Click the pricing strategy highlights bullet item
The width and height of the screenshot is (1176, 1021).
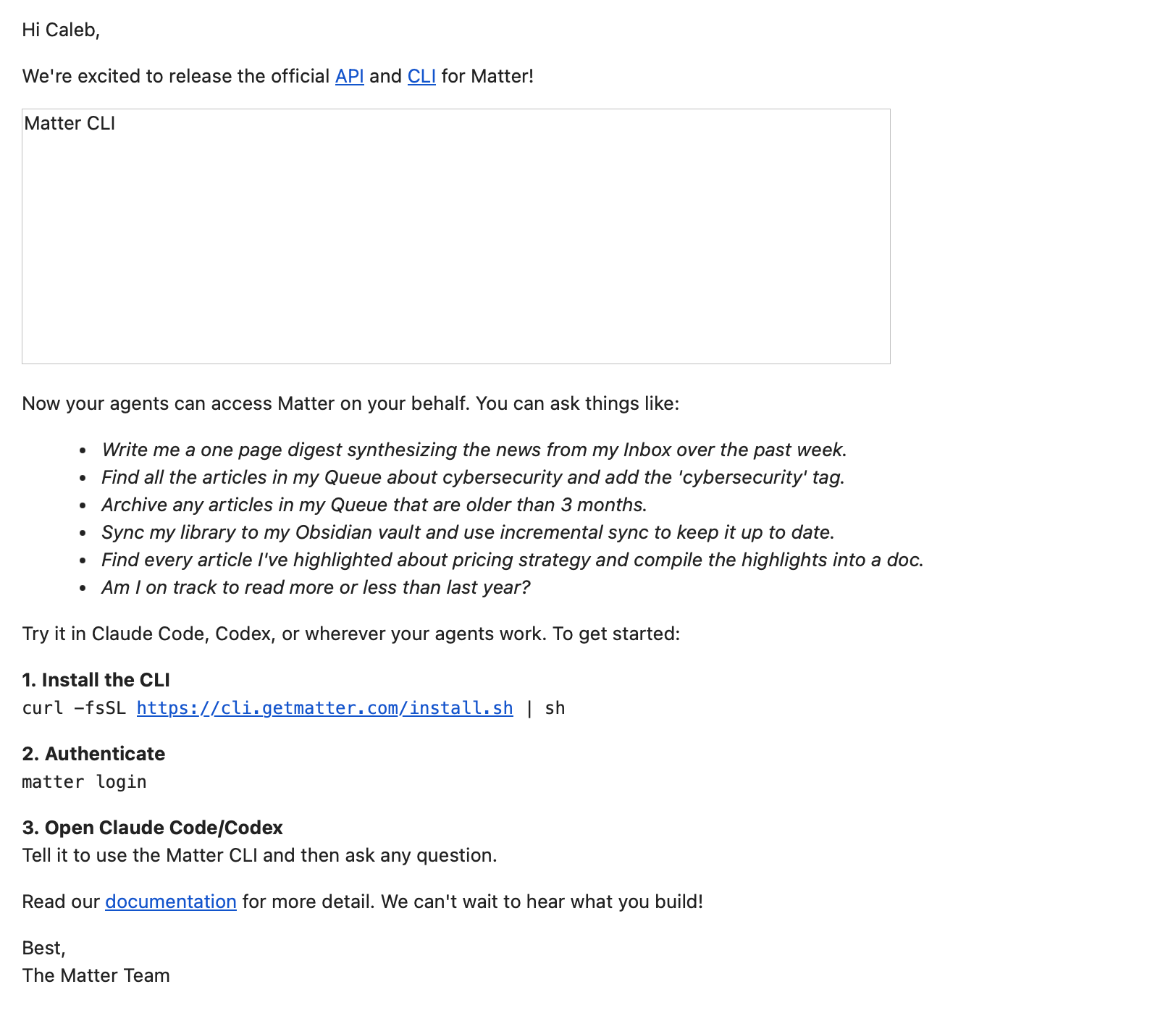[x=512, y=560]
